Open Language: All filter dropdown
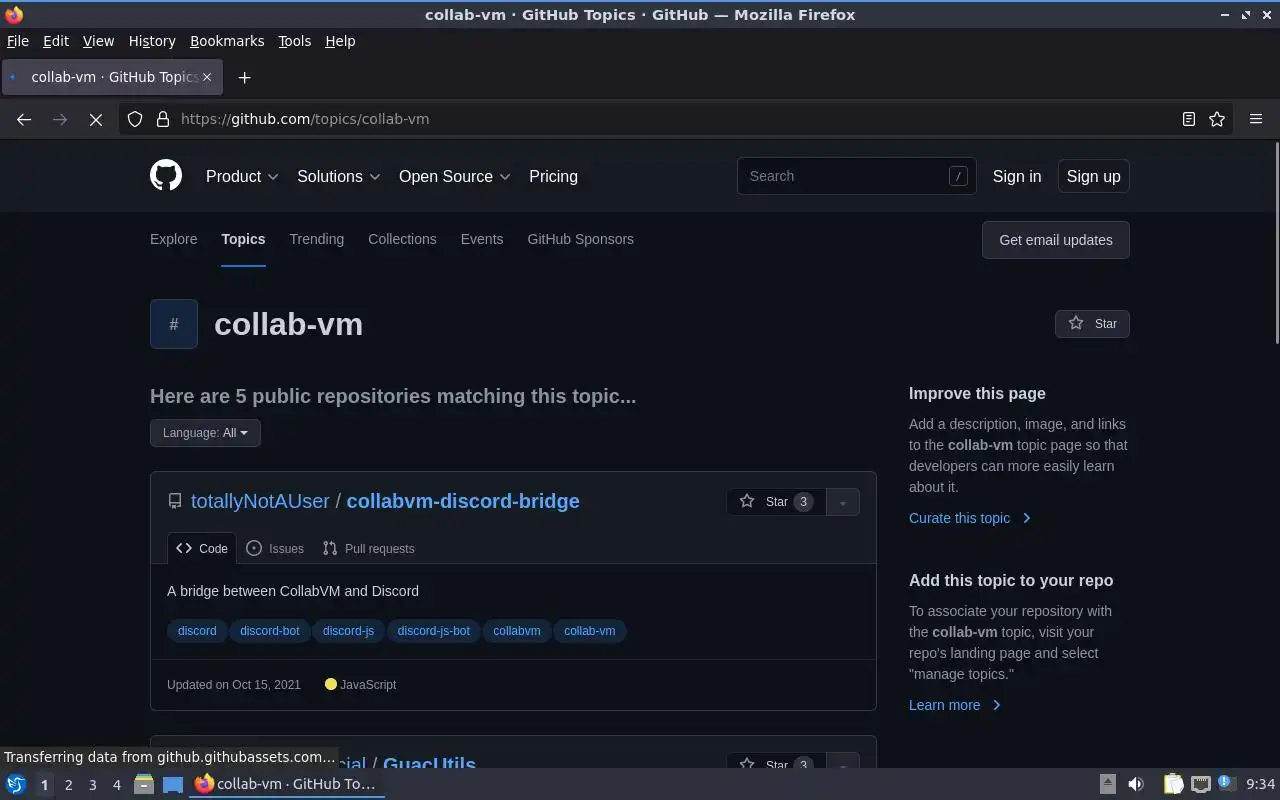 (205, 433)
